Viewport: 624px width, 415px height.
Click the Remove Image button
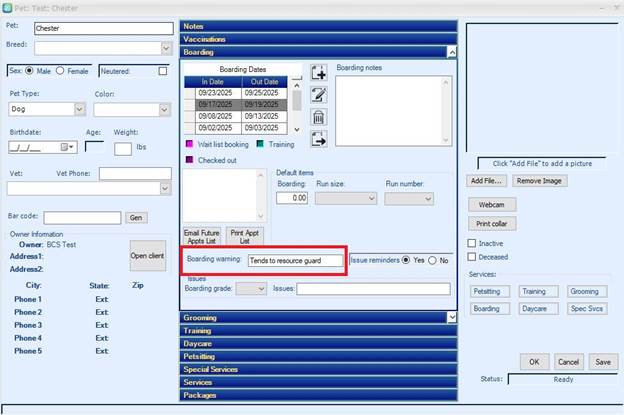[539, 181]
